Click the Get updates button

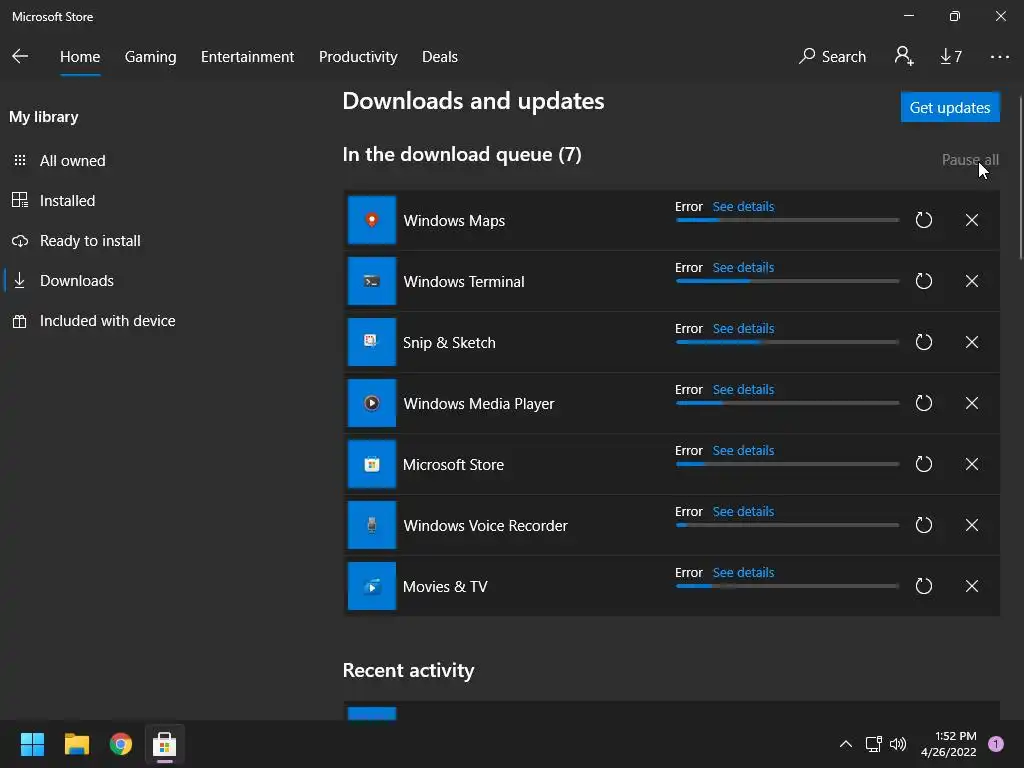(950, 107)
